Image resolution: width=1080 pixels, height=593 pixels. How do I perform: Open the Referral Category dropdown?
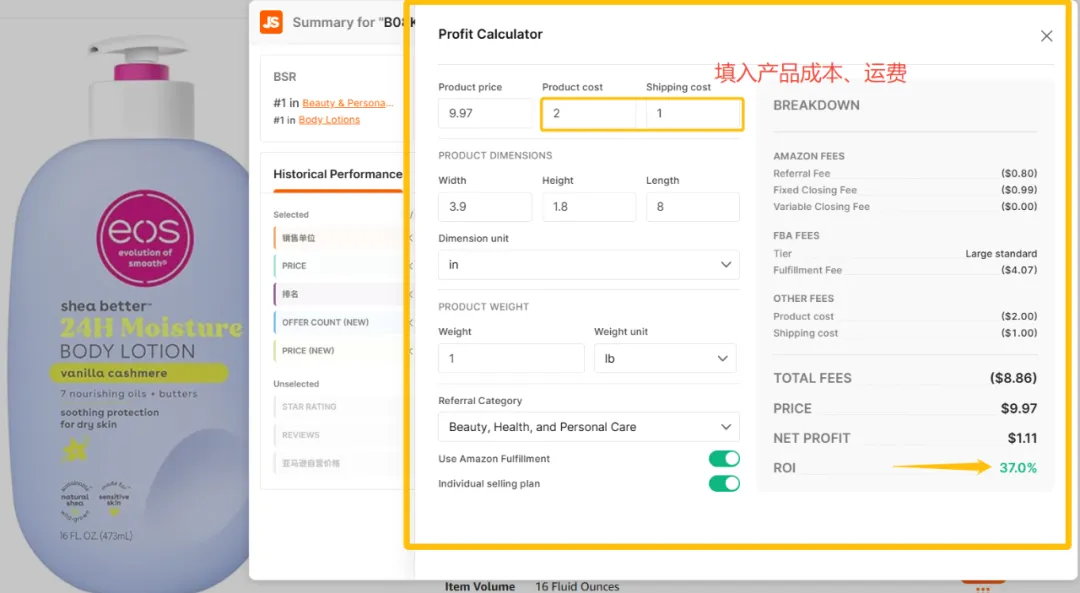coord(588,426)
